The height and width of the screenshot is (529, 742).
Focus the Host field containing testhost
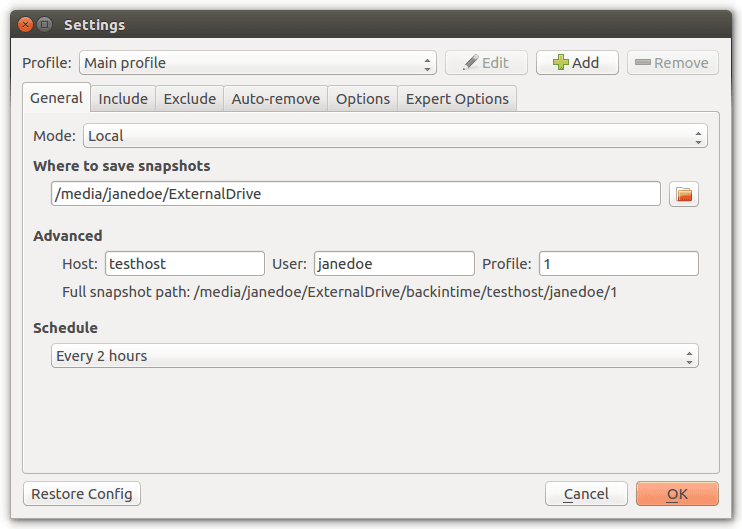pos(184,264)
